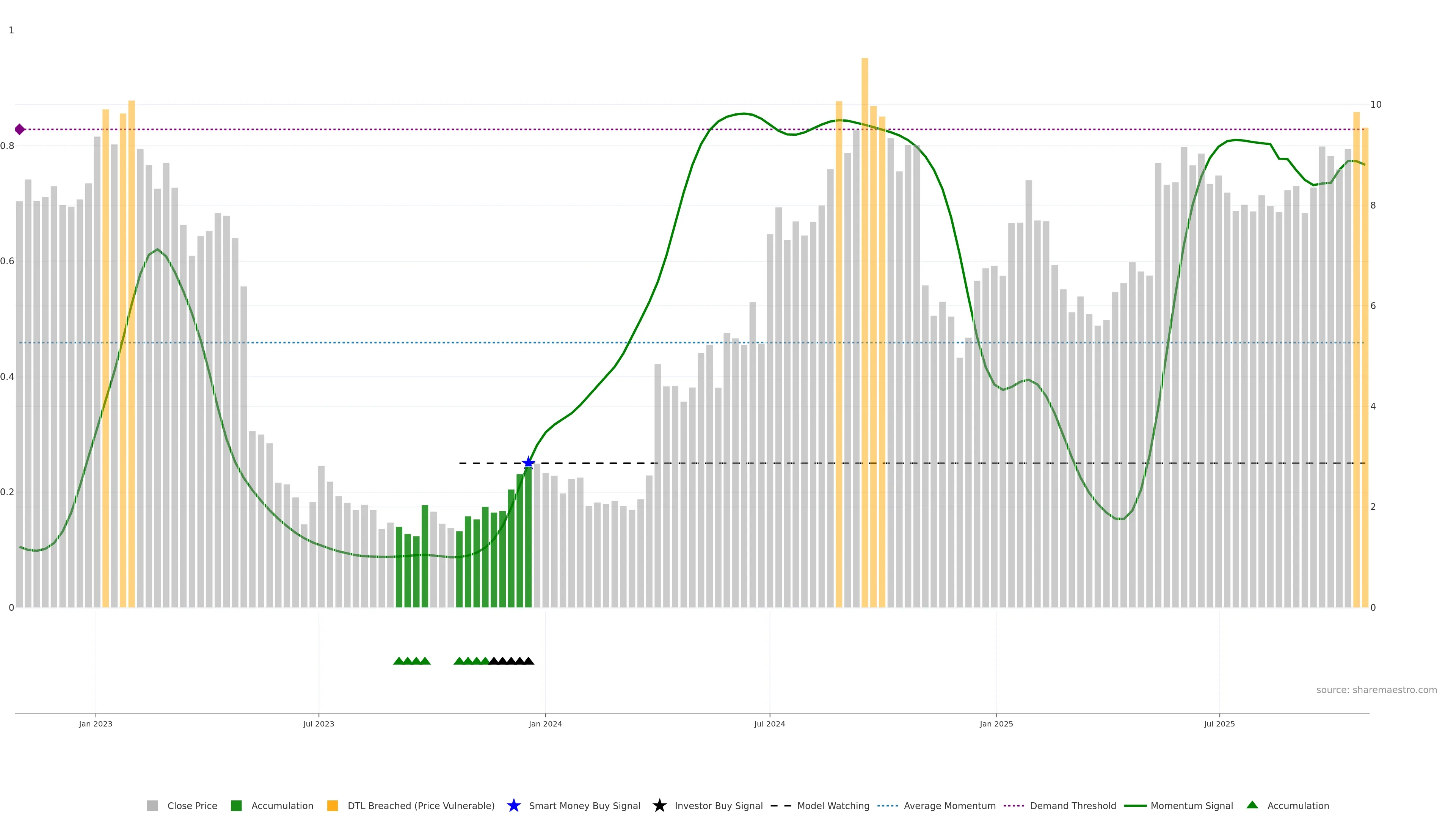Click the green Accumulation legend square
This screenshot has width=1456, height=819.
[x=236, y=805]
